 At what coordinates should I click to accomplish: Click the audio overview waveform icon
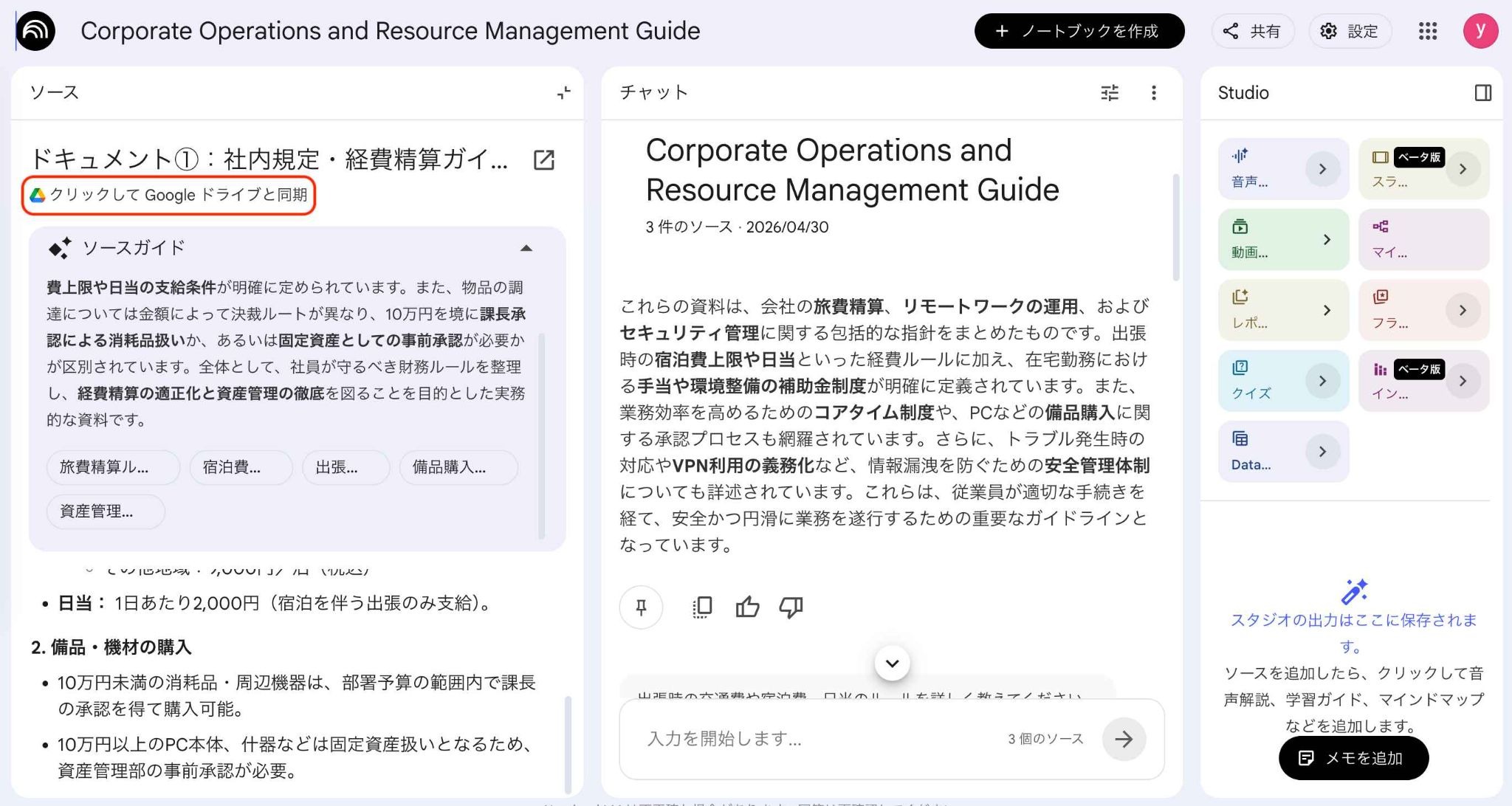1240,155
